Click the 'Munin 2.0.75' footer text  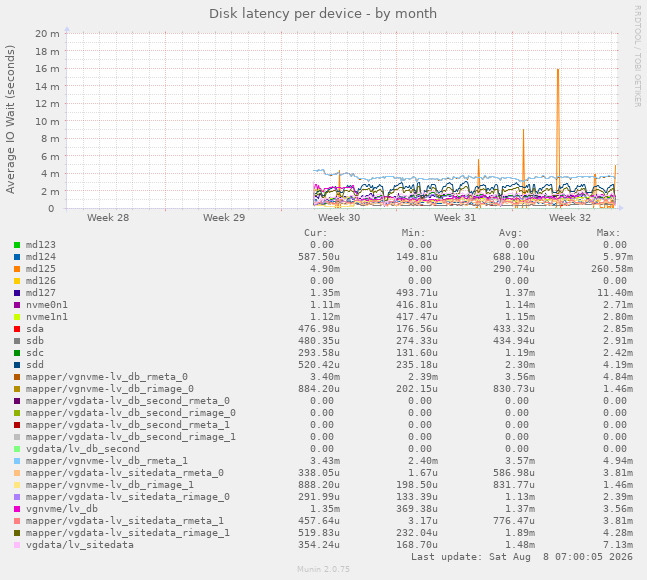(323, 569)
